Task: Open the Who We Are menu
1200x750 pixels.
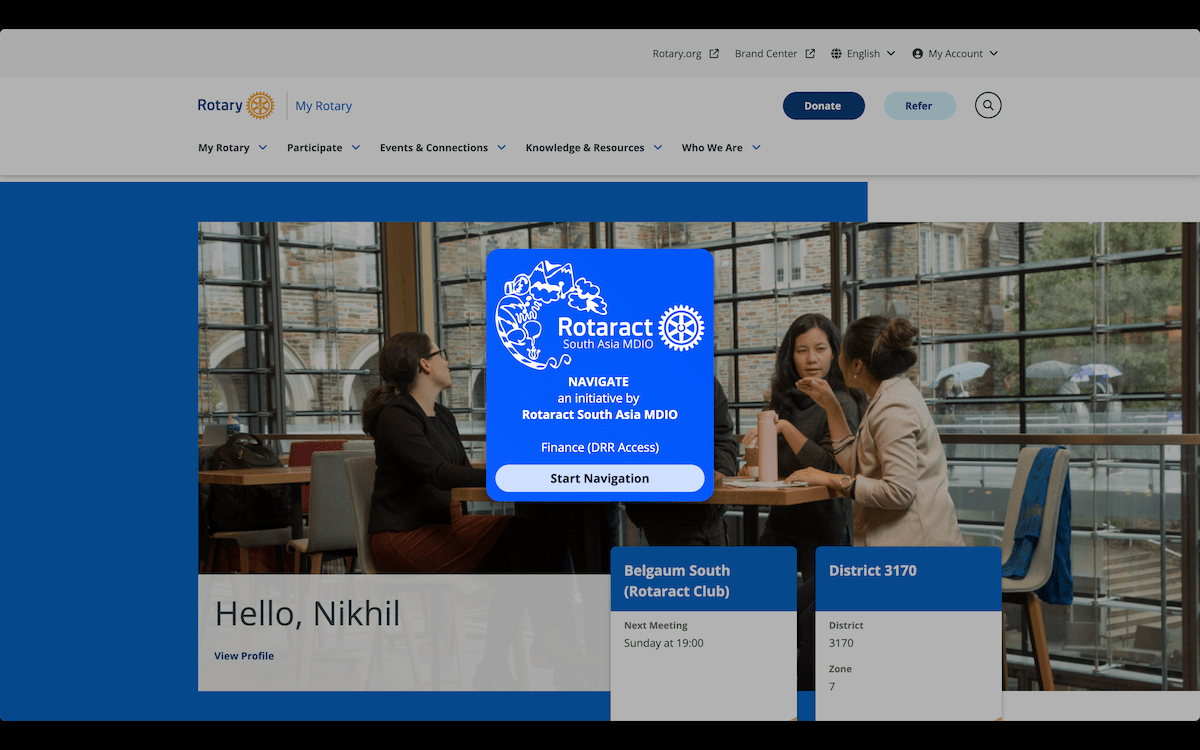Action: (x=720, y=148)
